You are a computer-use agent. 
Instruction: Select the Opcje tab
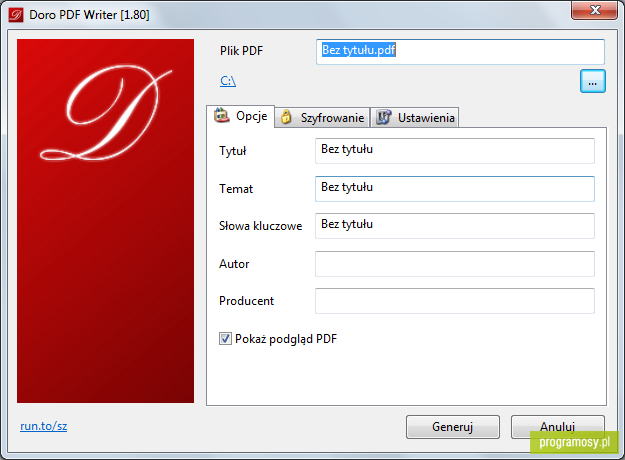tap(240, 116)
